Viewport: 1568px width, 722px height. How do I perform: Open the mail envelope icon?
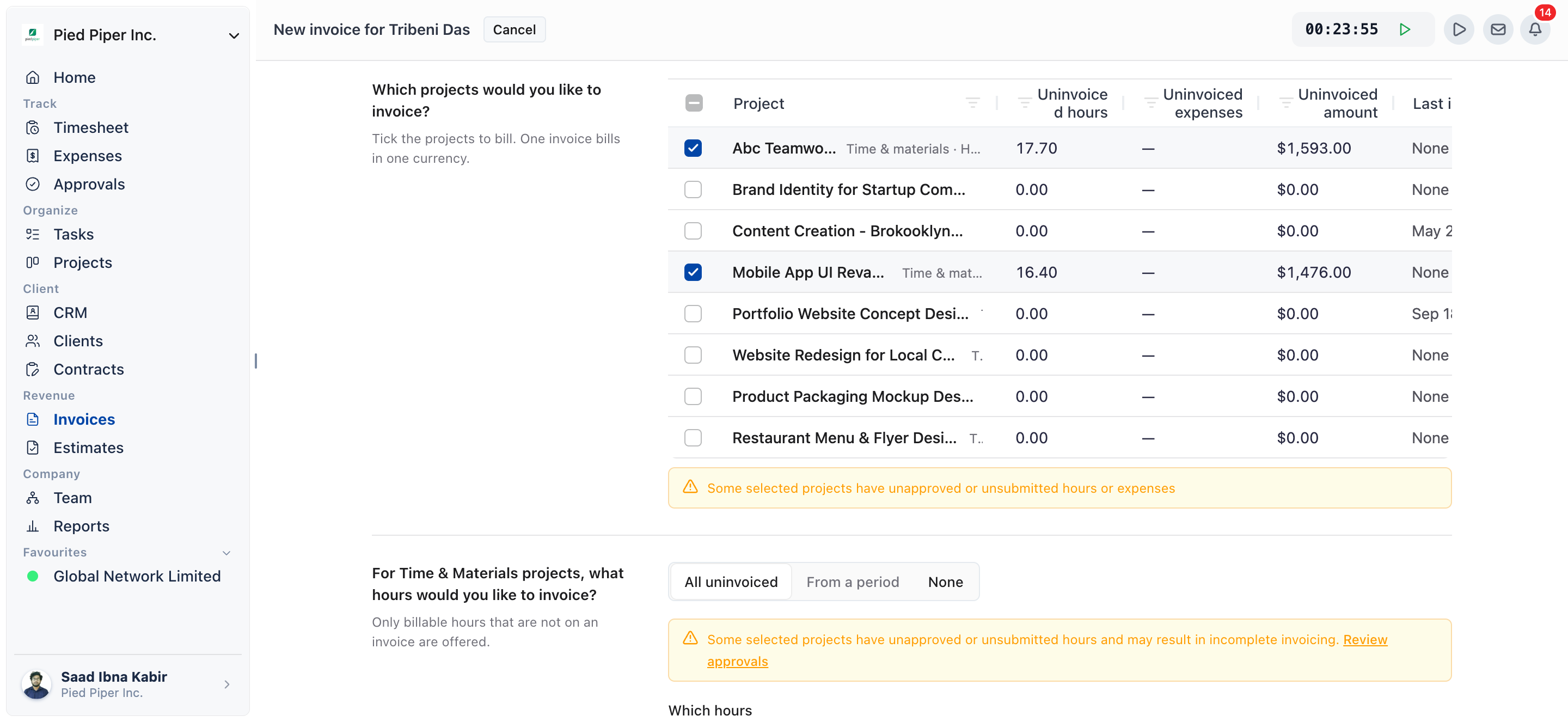(x=1498, y=29)
